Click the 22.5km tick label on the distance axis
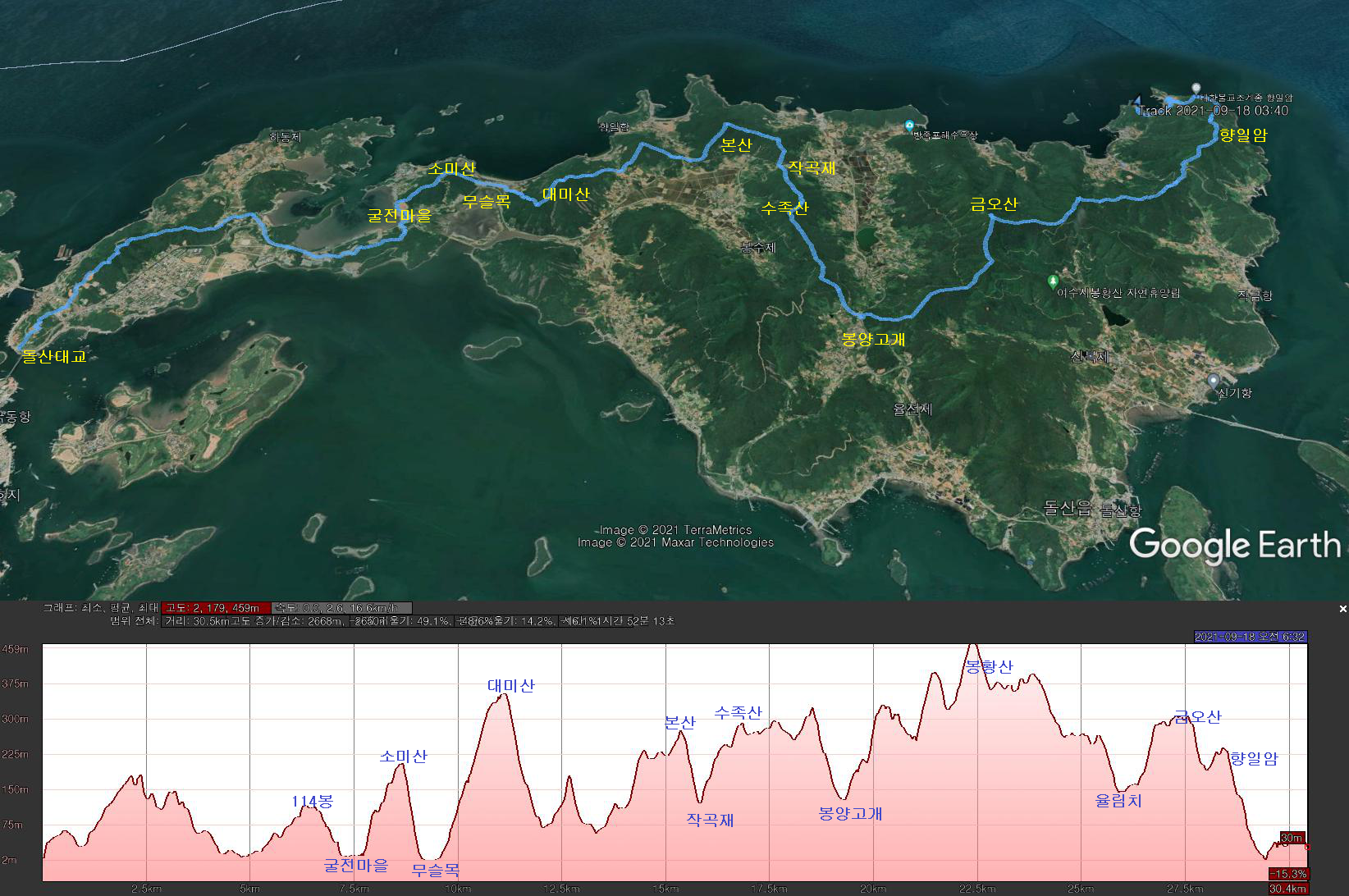This screenshot has width=1349, height=896. pyautogui.click(x=977, y=889)
